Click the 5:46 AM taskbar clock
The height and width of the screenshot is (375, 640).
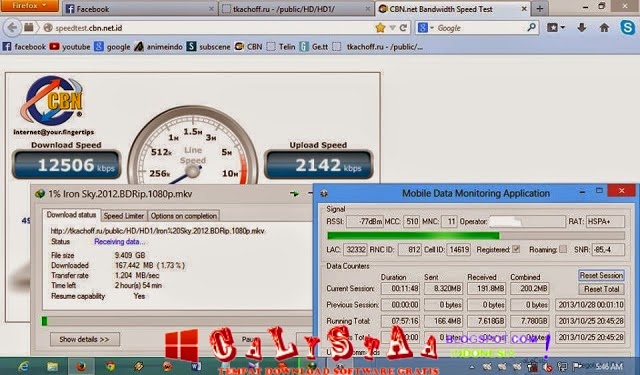point(609,366)
